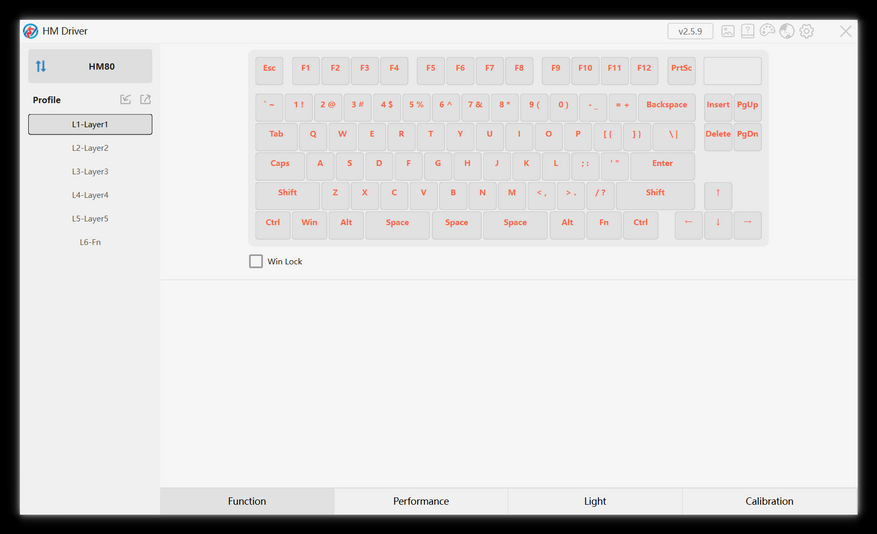
Task: Switch to the Performance tab
Action: [421, 501]
